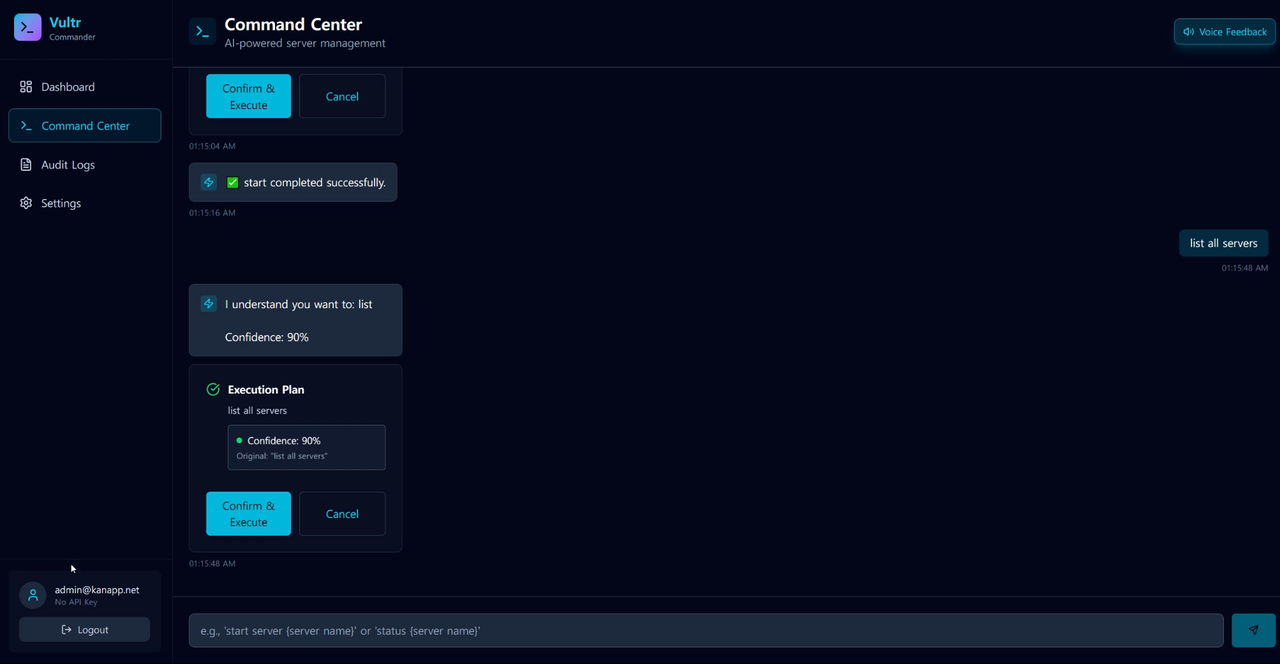The image size is (1280, 664).
Task: Click the 01:15:16 AM timestamp
Action: click(x=212, y=213)
